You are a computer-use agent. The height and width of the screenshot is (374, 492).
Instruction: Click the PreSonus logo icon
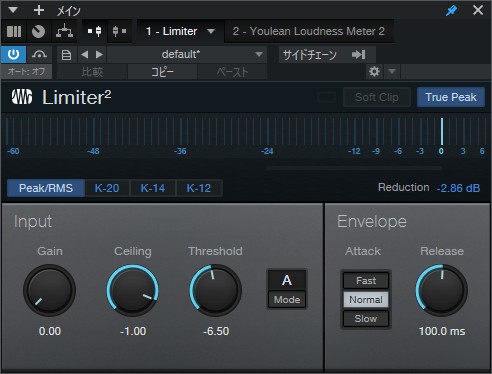pos(22,97)
